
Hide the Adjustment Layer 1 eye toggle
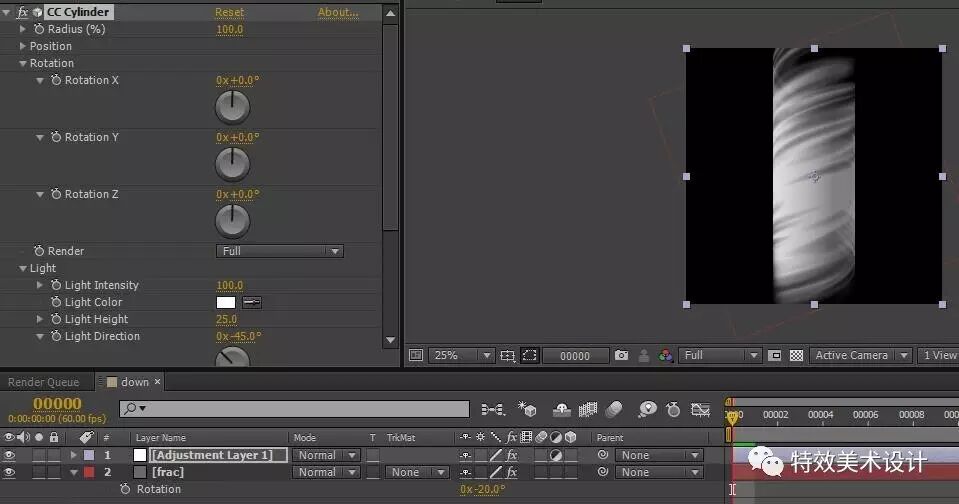(9, 455)
